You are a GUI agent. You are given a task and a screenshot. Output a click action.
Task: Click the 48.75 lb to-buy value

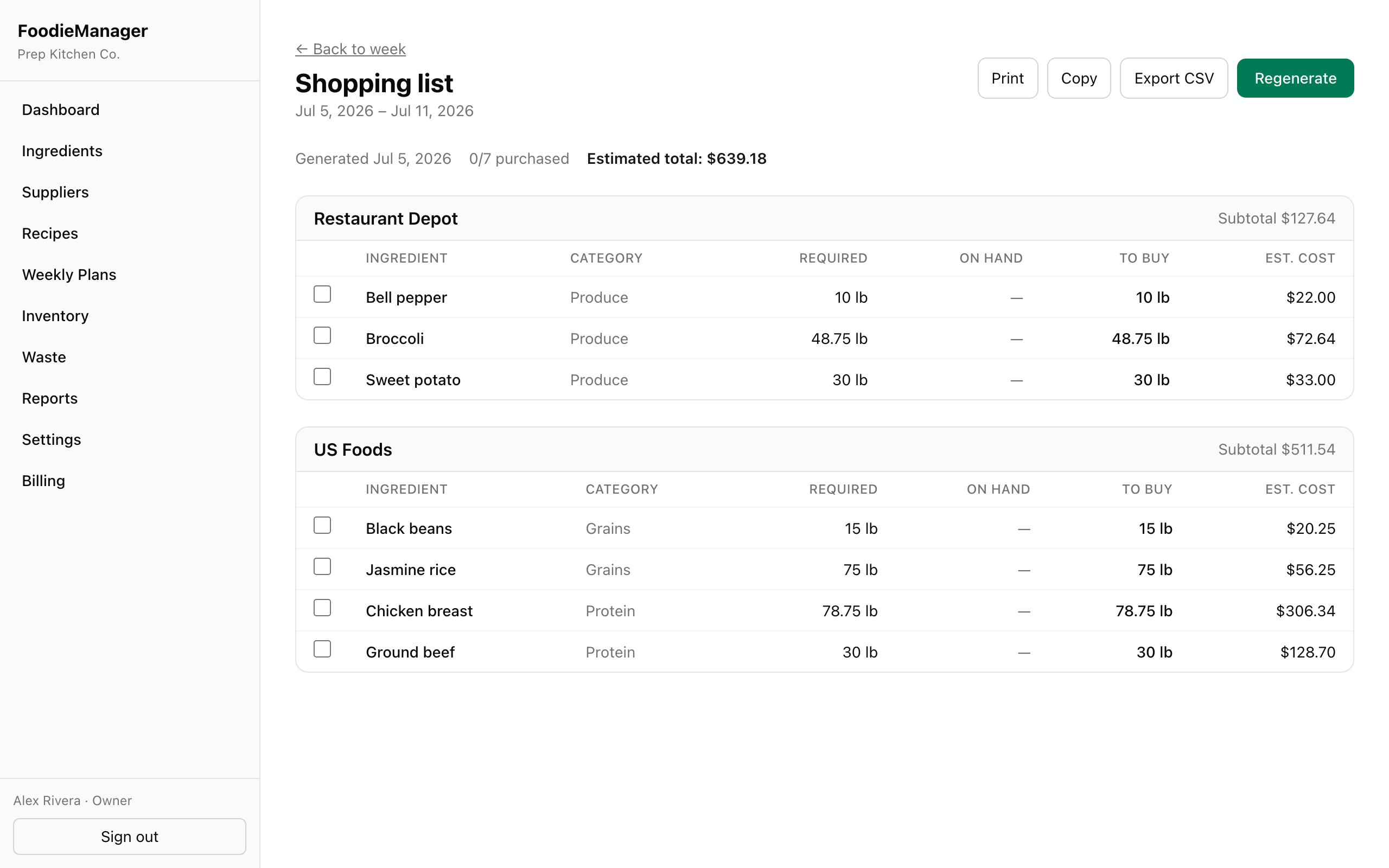pos(1140,339)
